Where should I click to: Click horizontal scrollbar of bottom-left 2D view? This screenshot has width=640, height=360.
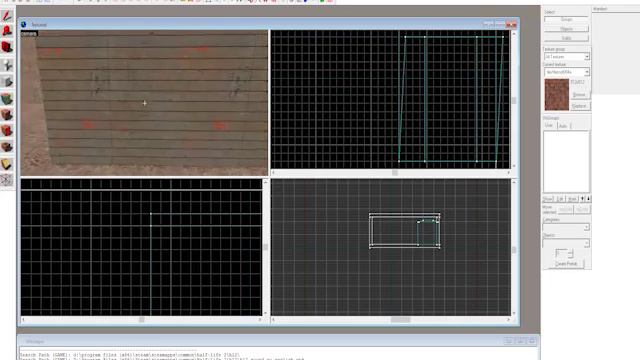pos(141,320)
